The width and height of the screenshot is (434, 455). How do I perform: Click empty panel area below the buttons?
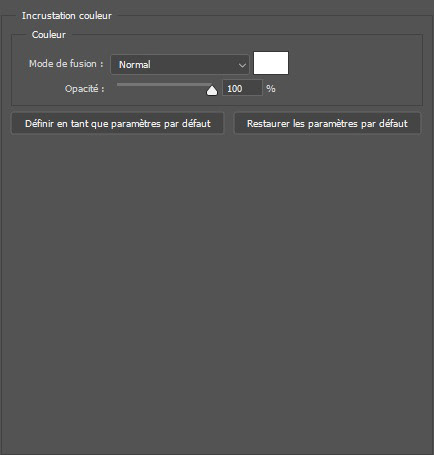[217, 283]
